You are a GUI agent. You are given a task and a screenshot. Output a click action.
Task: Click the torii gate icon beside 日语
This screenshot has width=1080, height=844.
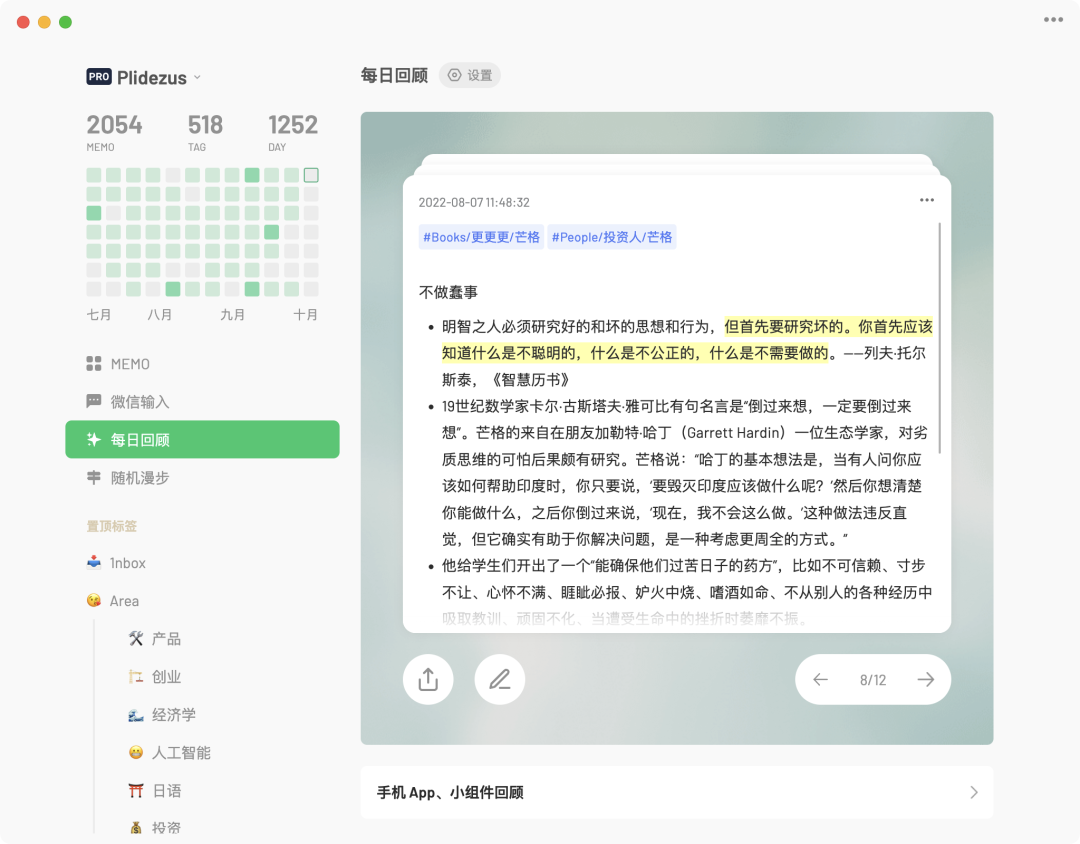click(x=136, y=790)
